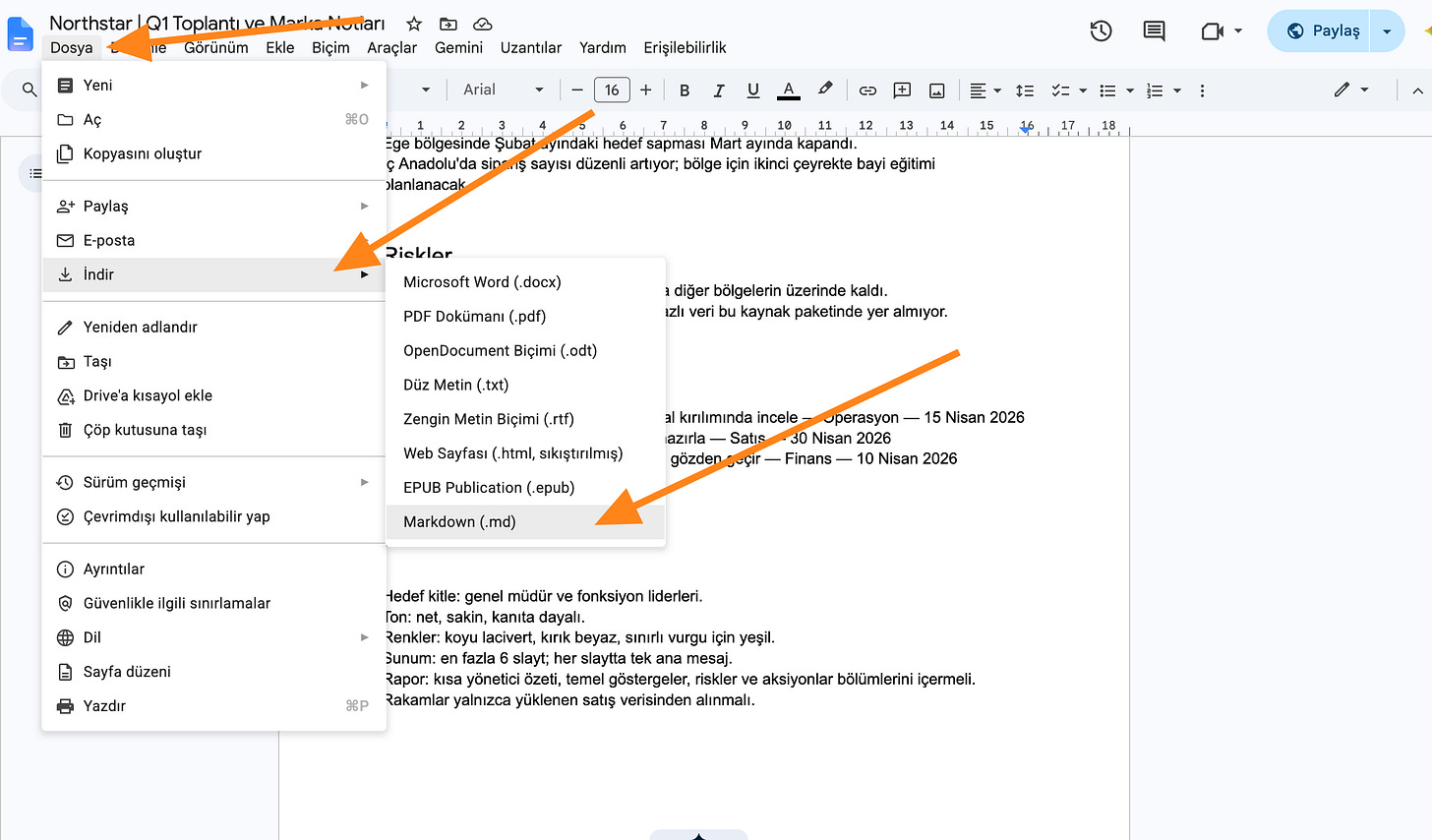Open Sayfa düzeni settings
The width and height of the screenshot is (1432, 840).
214,673
